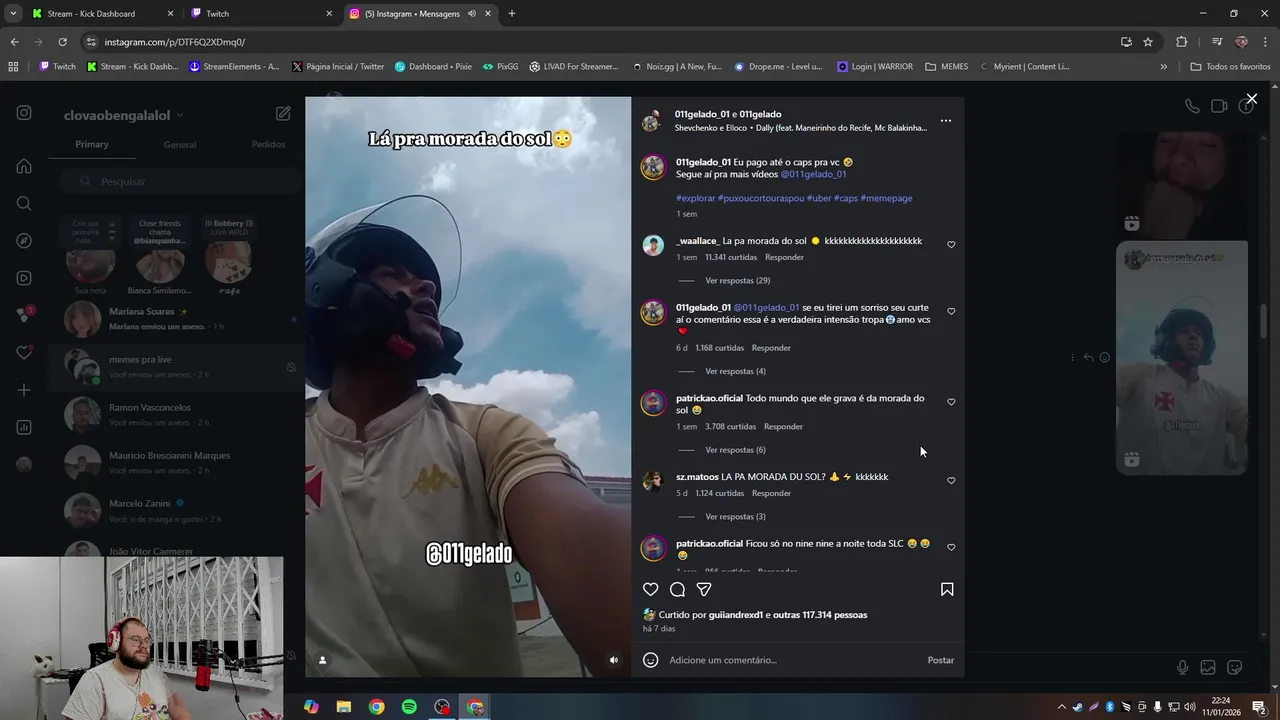Start audio call phone icon in chat

pos(1192,106)
